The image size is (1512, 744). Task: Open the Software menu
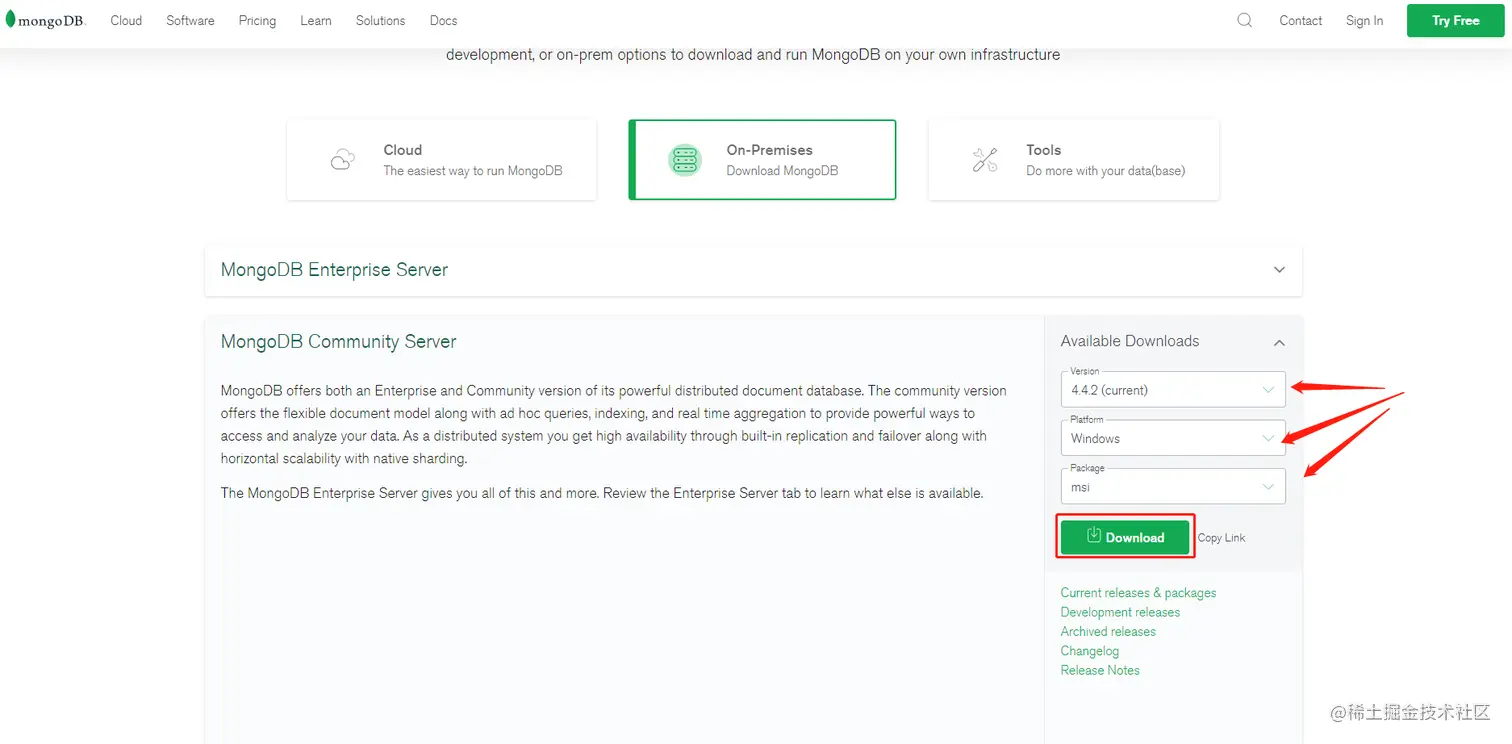point(190,20)
